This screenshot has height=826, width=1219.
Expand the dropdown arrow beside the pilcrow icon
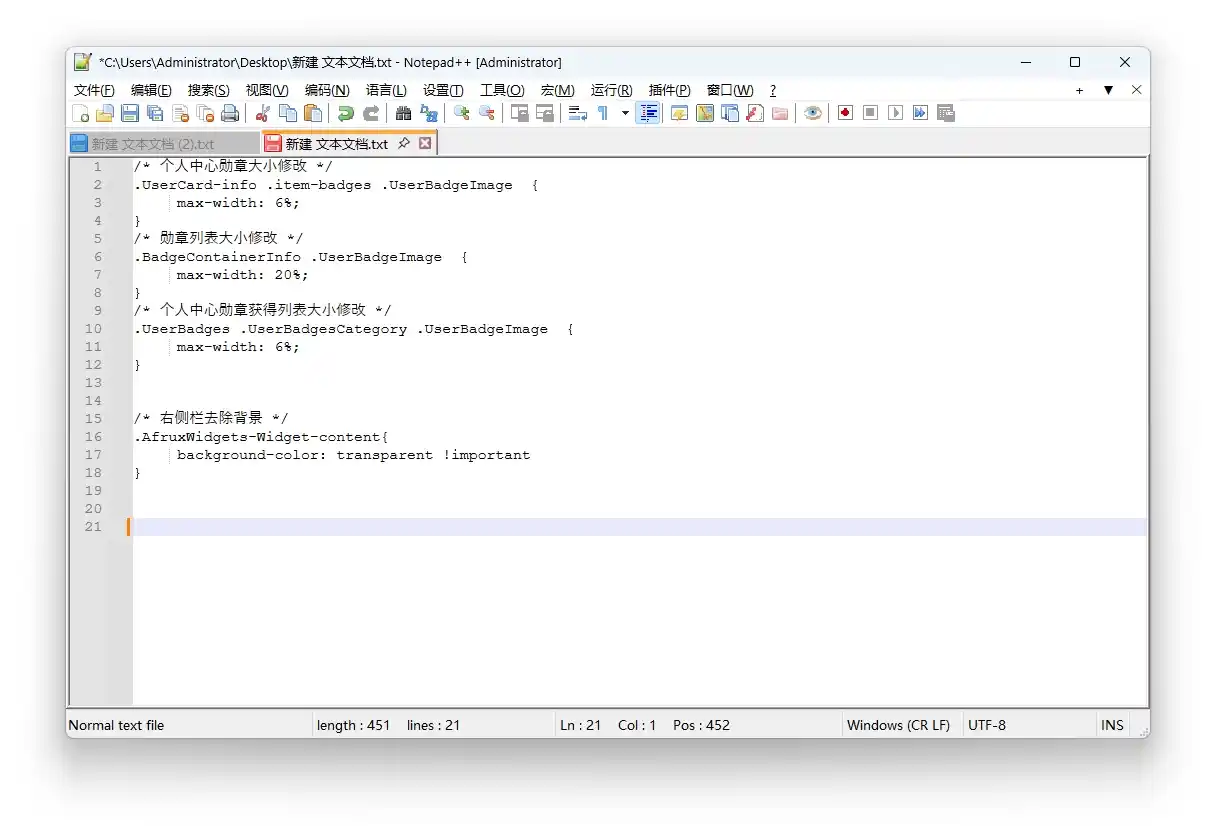click(625, 113)
